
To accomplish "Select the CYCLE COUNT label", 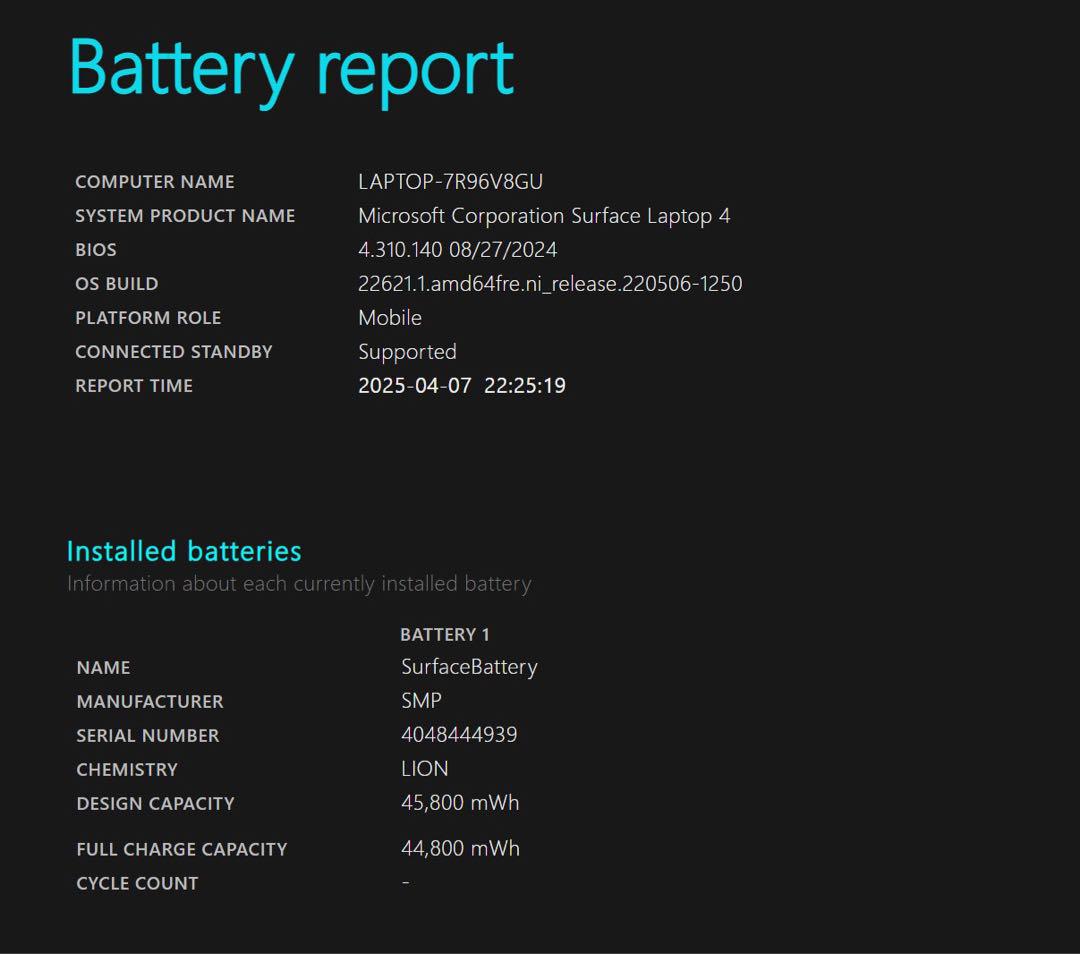I will [x=137, y=883].
